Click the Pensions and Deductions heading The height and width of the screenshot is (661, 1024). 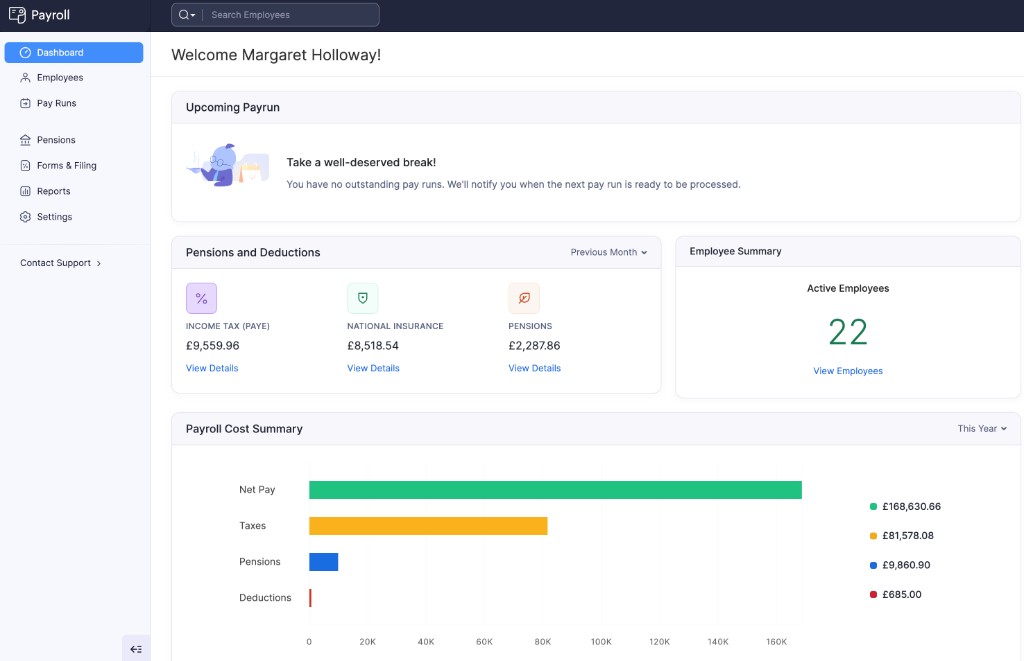[x=253, y=252]
